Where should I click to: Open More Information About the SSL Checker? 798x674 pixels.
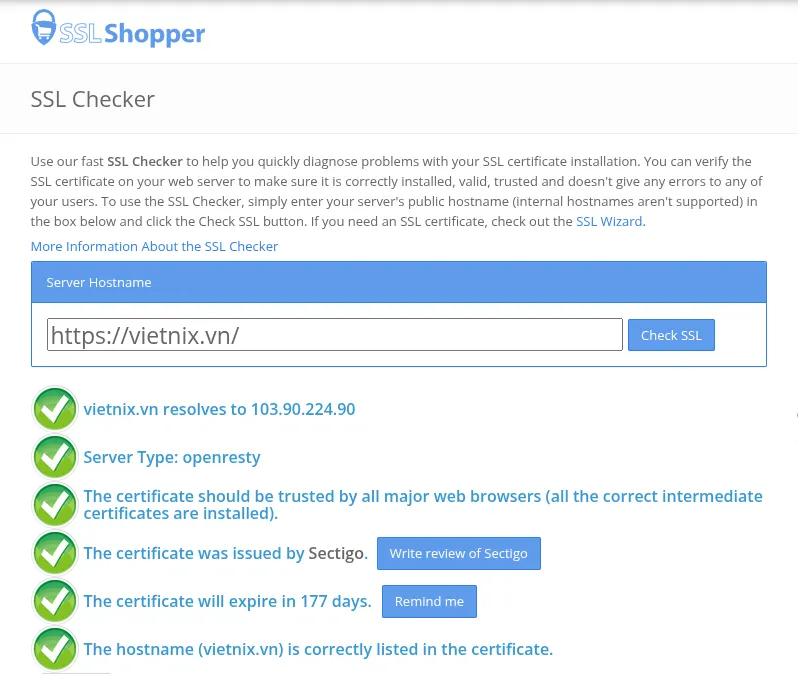154,246
